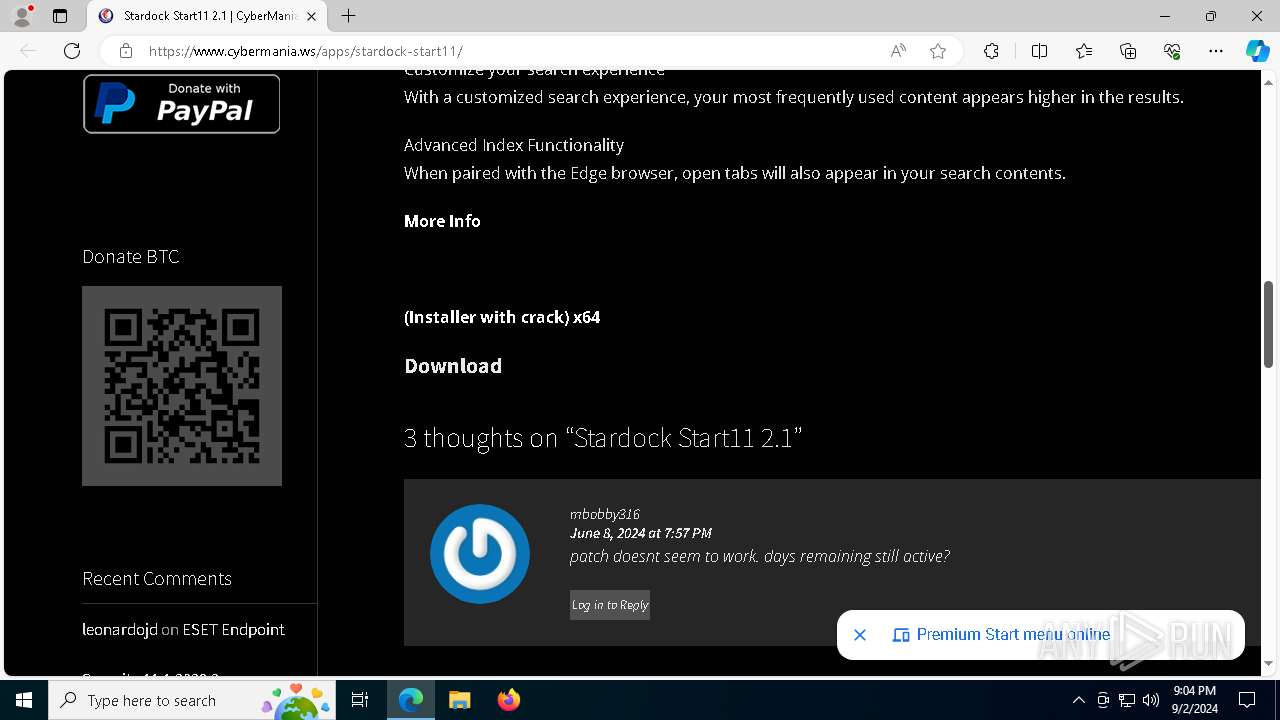The image size is (1280, 720).
Task: Open browser Extensions icon
Action: pos(991,51)
